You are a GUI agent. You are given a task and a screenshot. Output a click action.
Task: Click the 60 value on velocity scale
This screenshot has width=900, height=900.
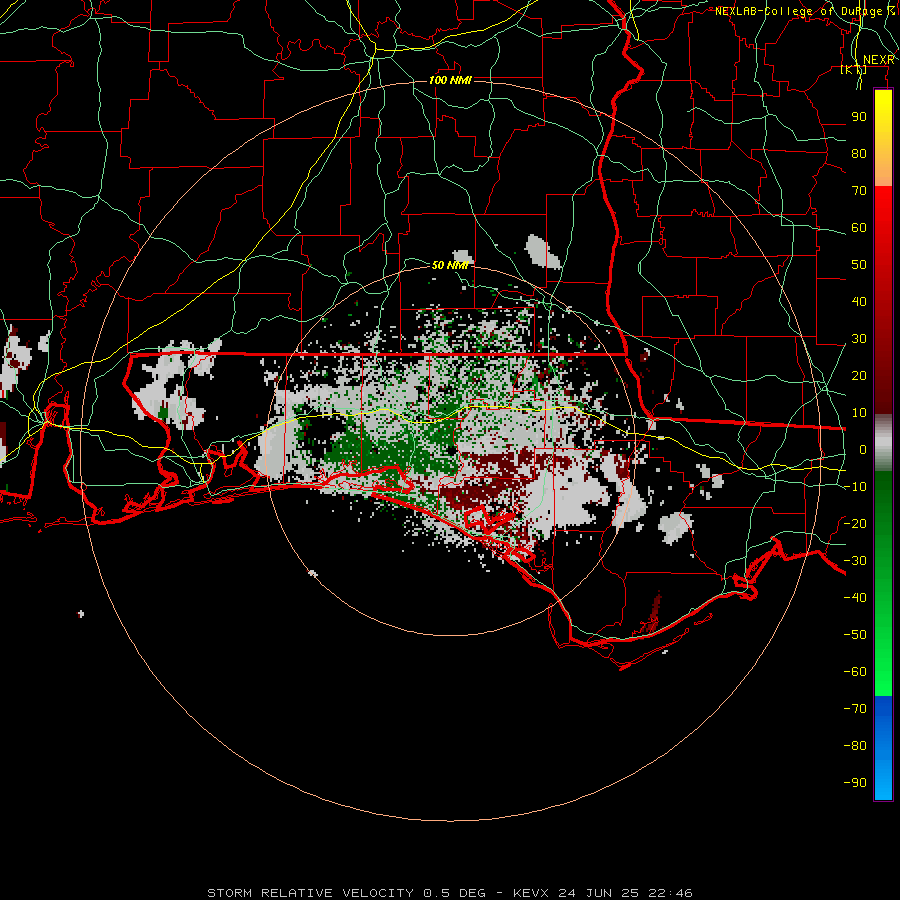point(859,227)
